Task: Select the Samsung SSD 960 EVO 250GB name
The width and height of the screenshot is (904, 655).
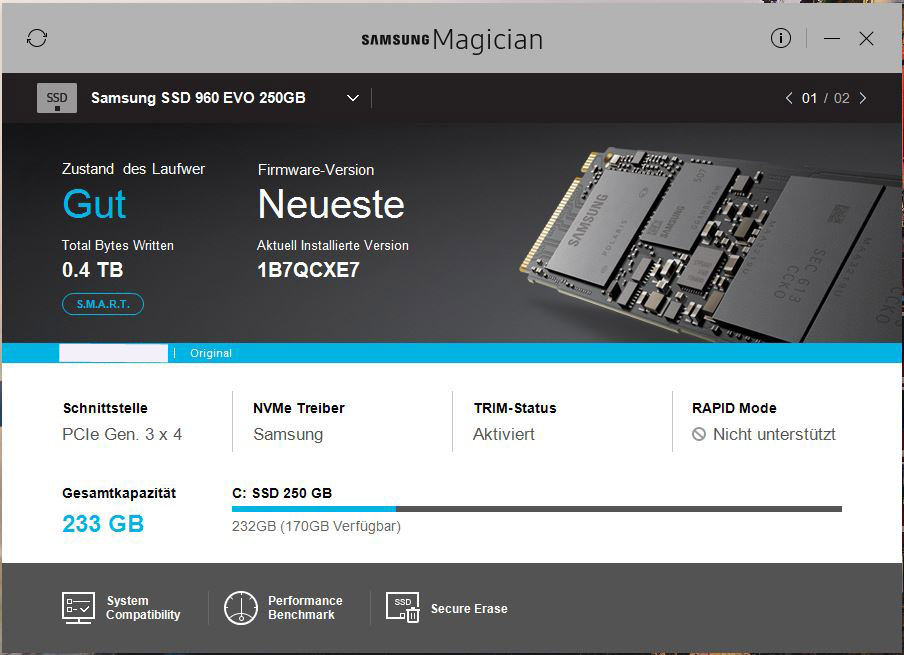Action: pos(198,98)
